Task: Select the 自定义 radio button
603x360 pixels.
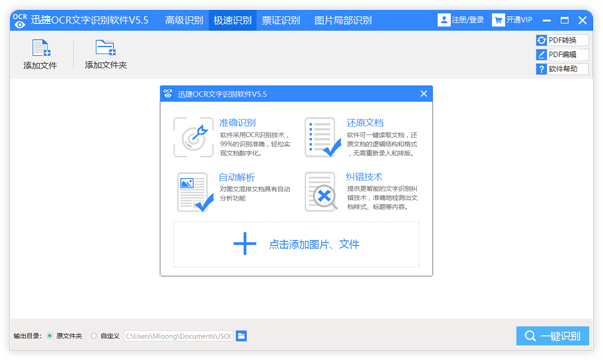Action: (x=93, y=336)
